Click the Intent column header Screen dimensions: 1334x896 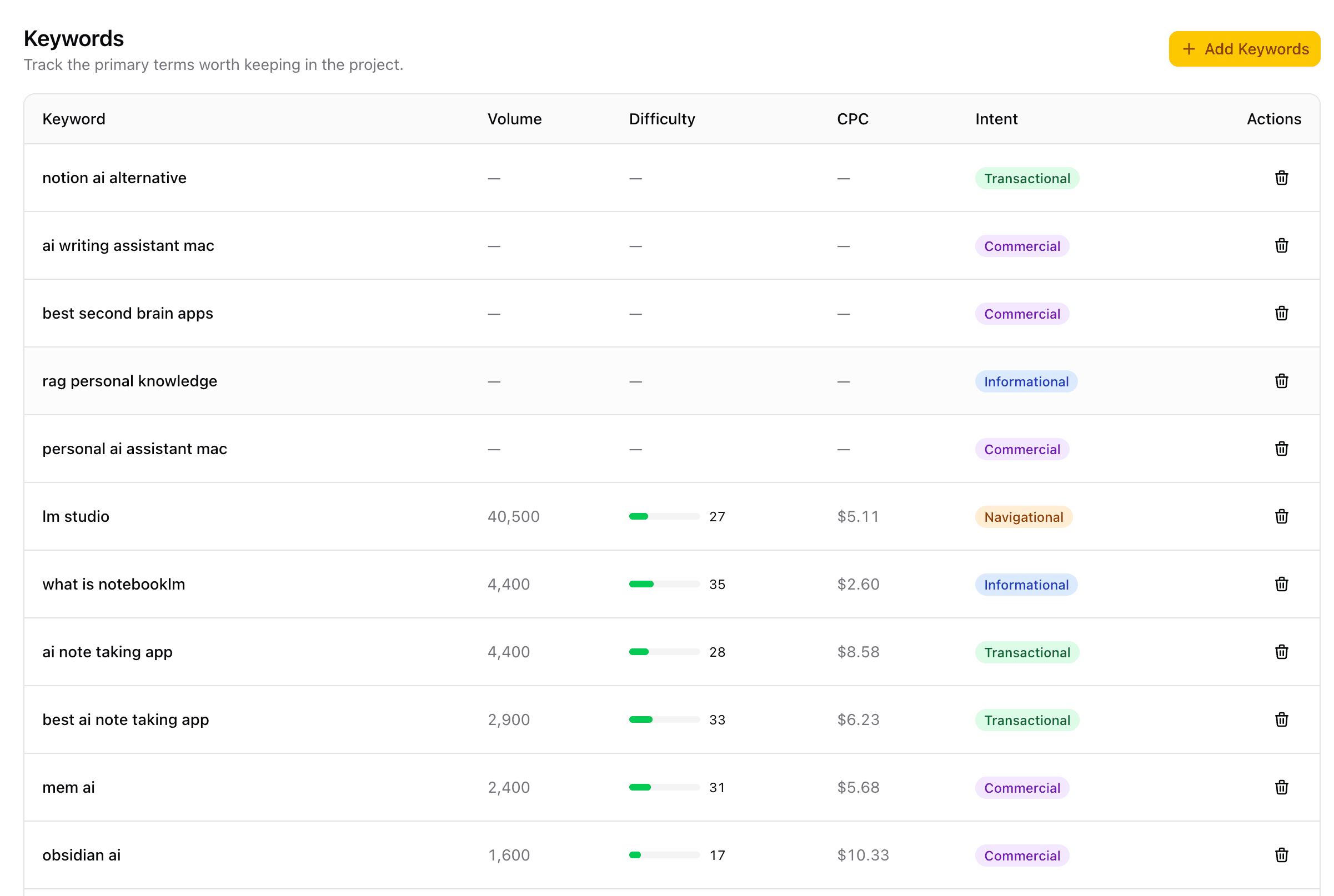click(996, 119)
